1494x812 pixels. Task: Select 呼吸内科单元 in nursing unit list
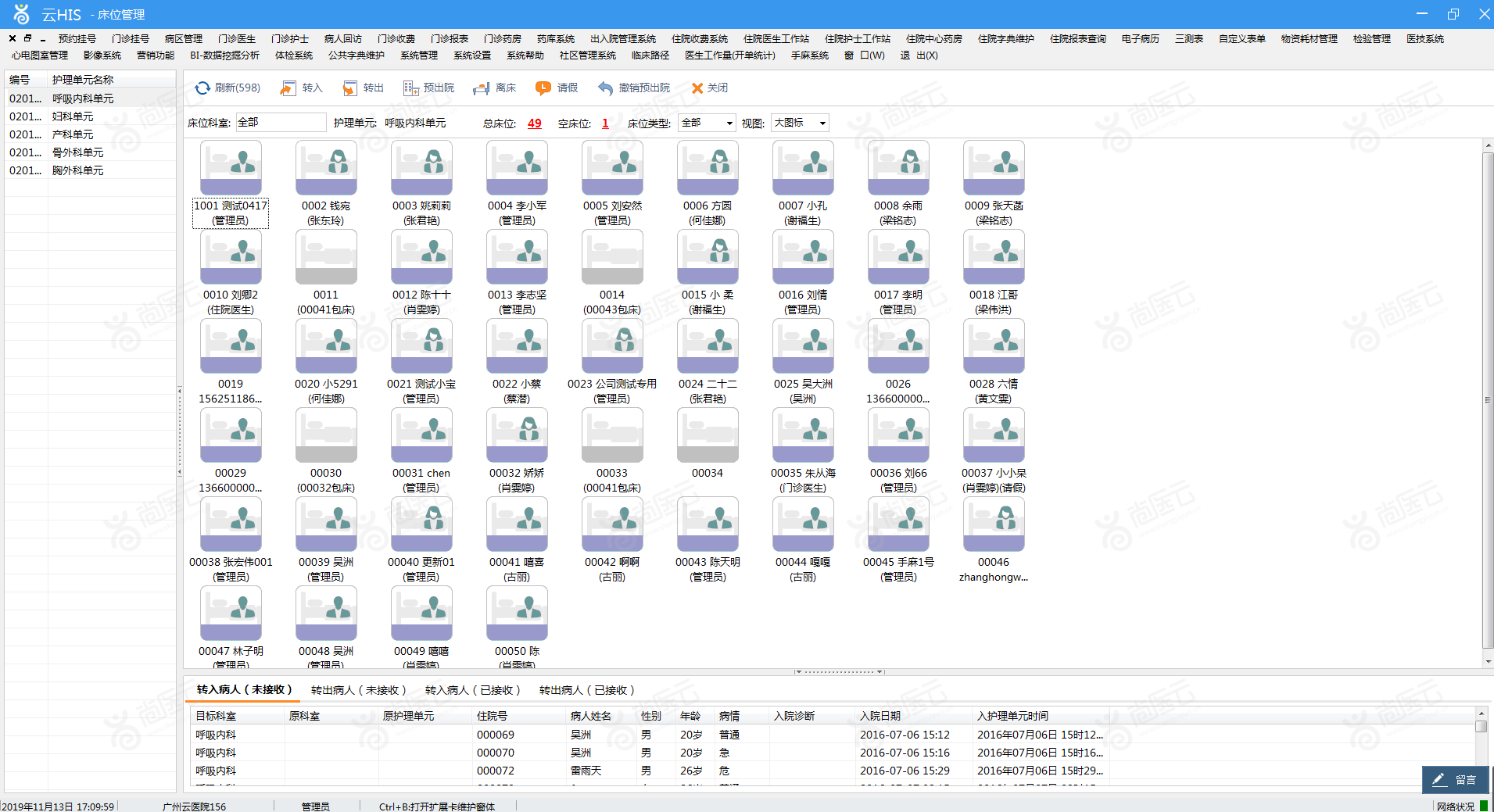pyautogui.click(x=90, y=98)
